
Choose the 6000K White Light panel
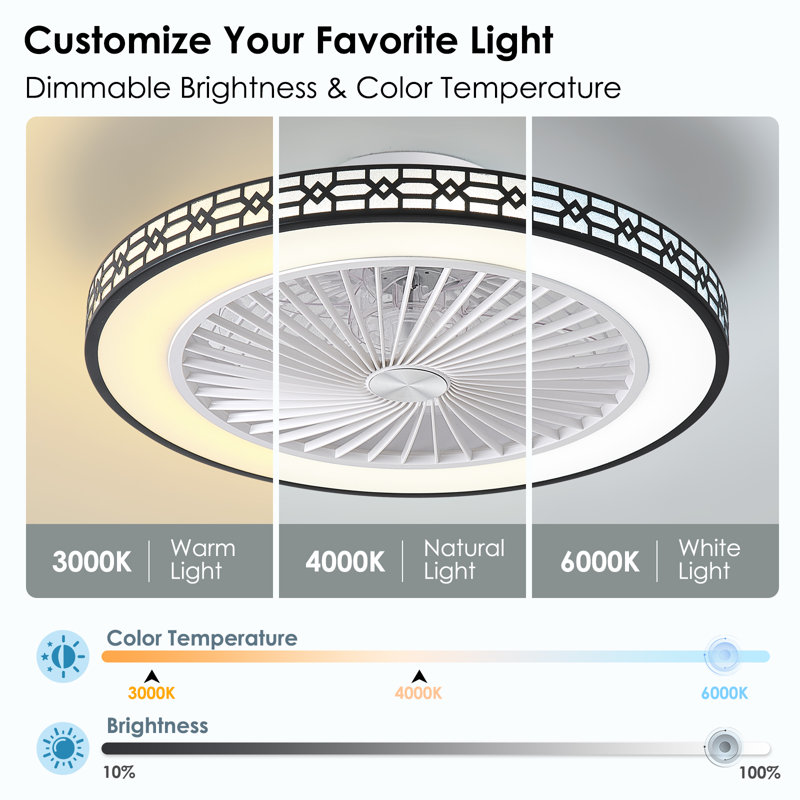click(656, 561)
